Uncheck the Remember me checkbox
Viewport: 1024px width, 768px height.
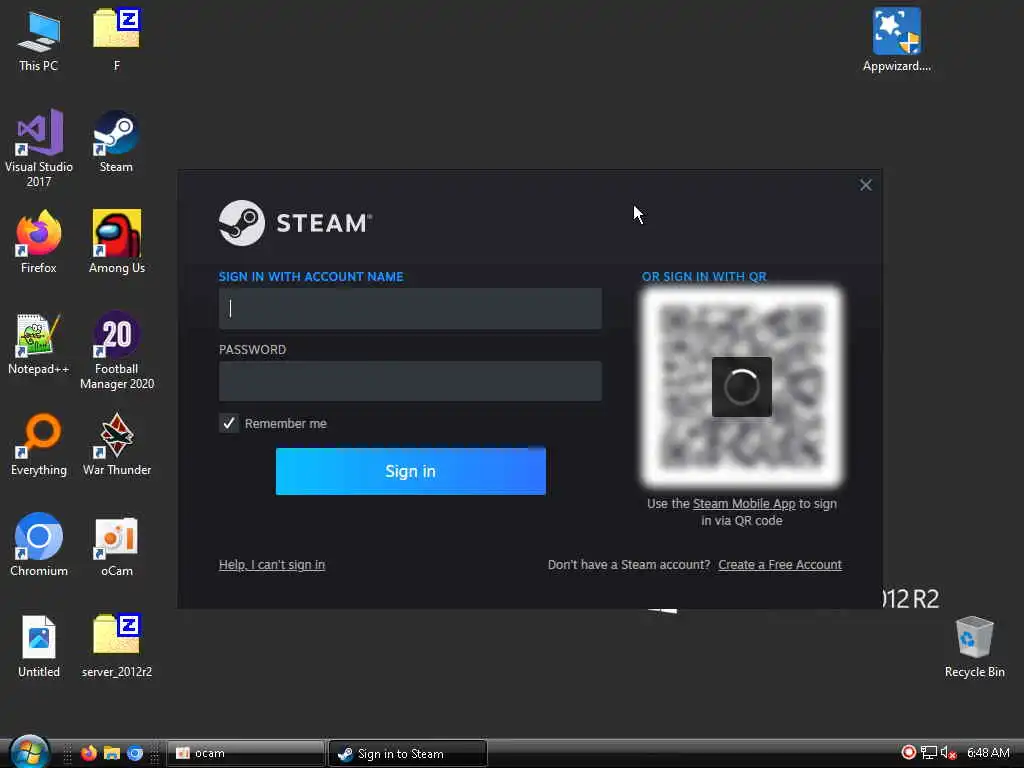click(x=229, y=423)
